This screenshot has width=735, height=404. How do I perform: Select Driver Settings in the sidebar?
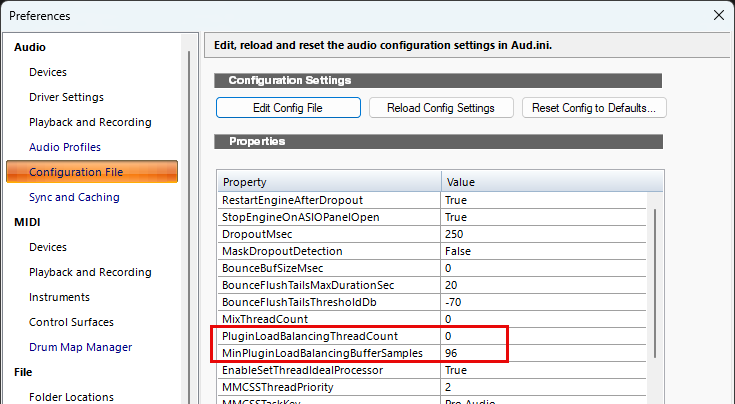pos(66,97)
